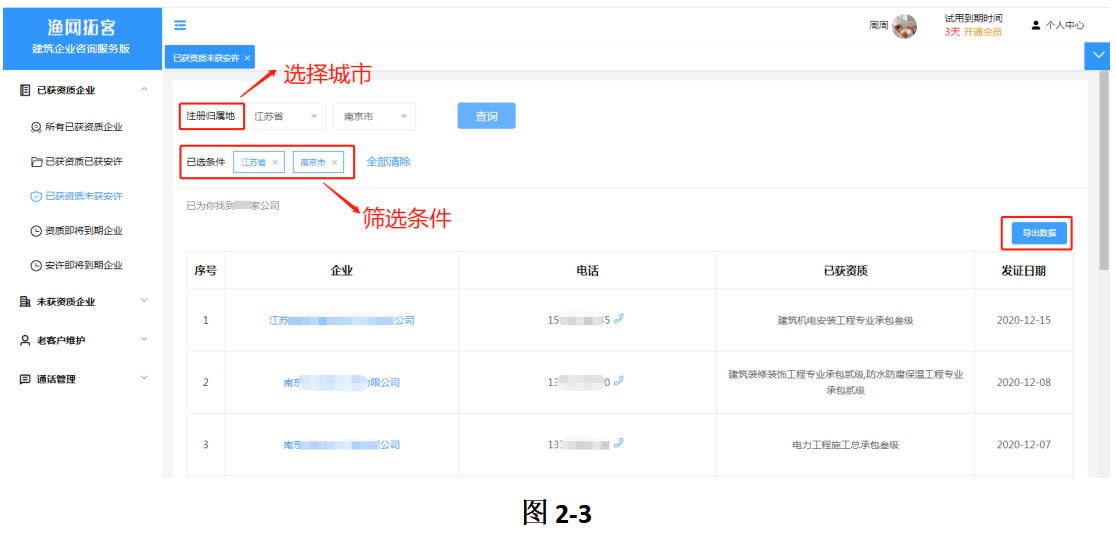Image resolution: width=1116 pixels, height=539 pixels.
Task: Collapse sidebar with hamburger menu icon
Action: pos(180,26)
